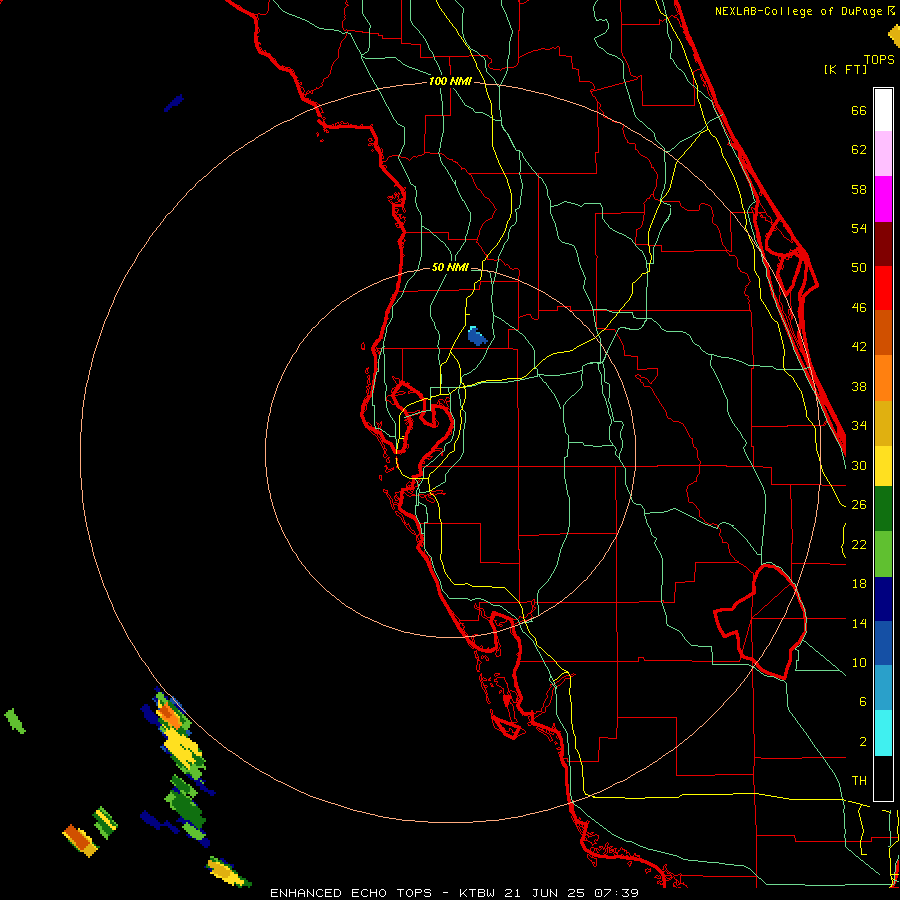900x900 pixels.
Task: Click the "6" legend value
Action: tap(862, 701)
